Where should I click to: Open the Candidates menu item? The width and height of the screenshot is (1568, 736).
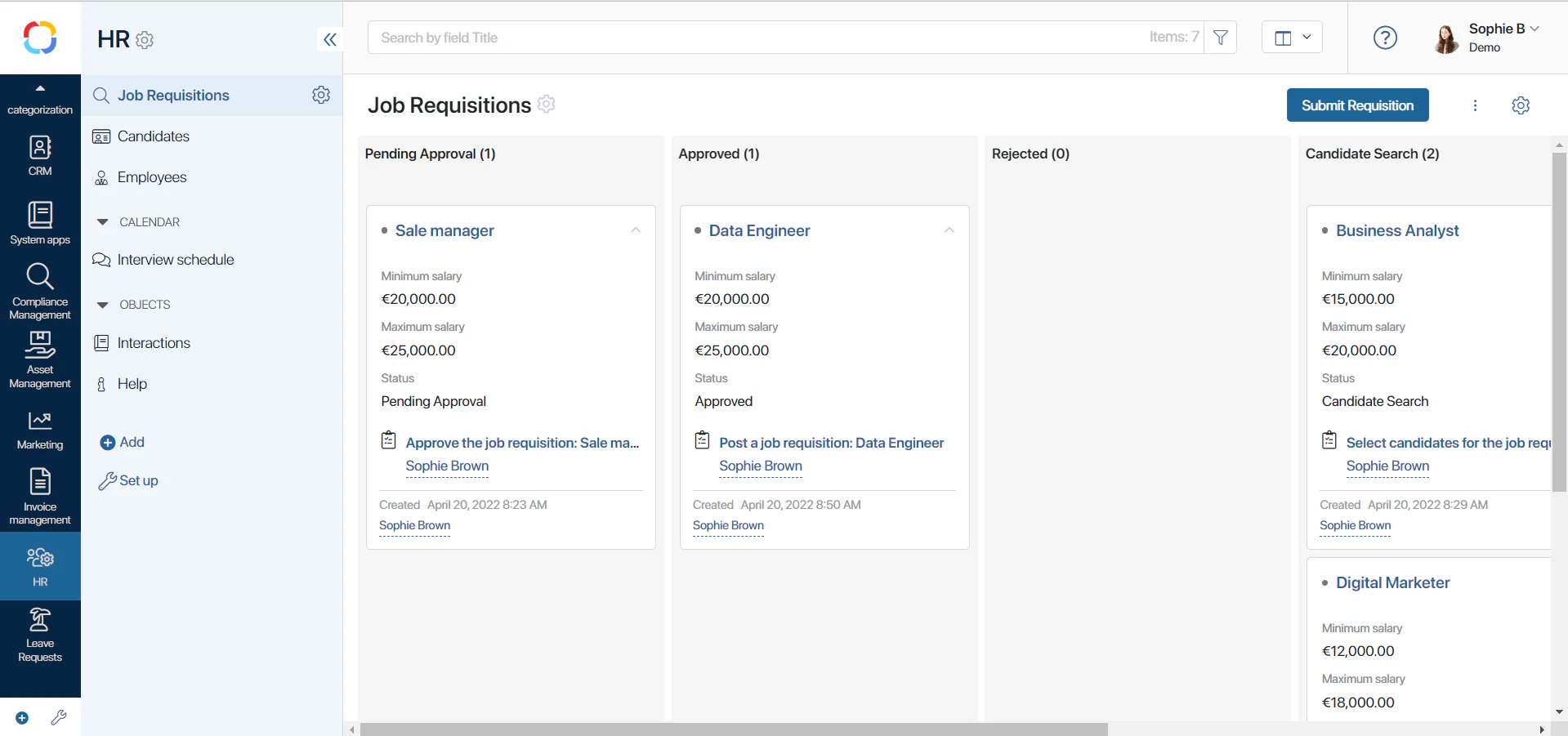tap(153, 136)
